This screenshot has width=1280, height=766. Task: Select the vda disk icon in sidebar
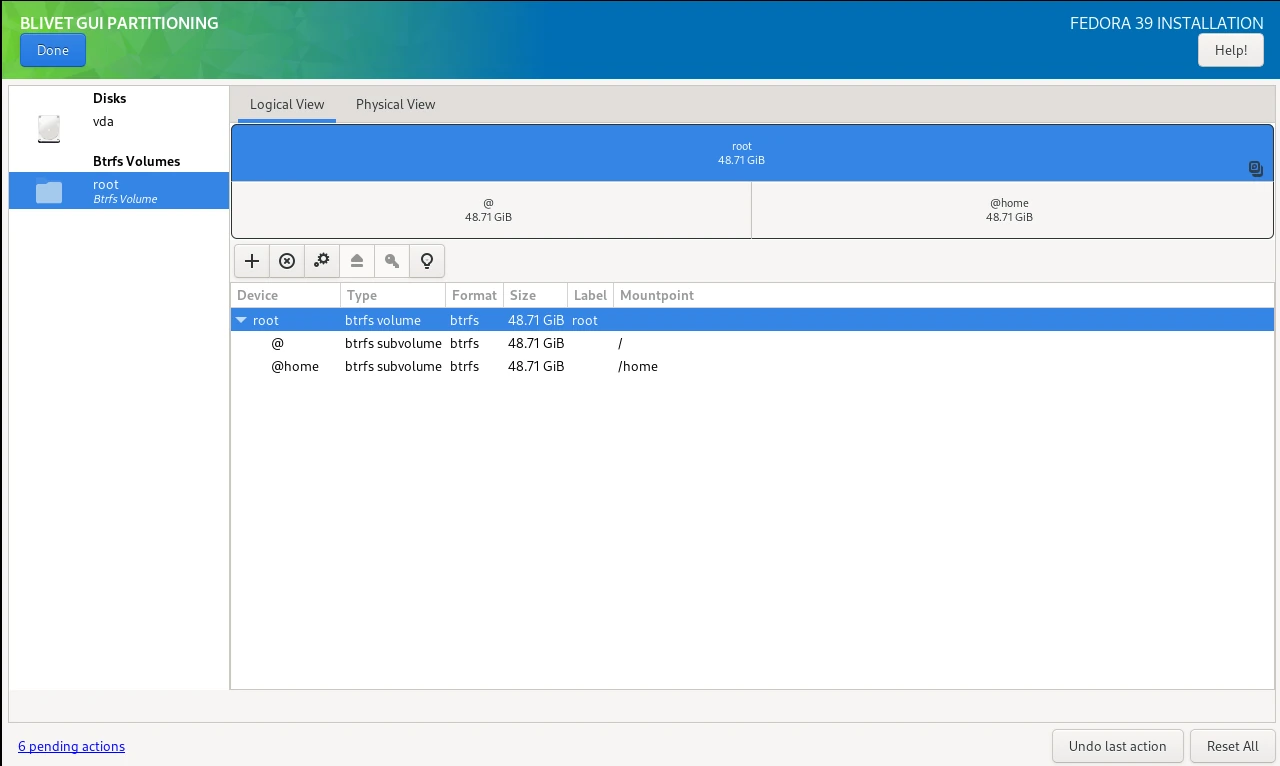coord(49,129)
